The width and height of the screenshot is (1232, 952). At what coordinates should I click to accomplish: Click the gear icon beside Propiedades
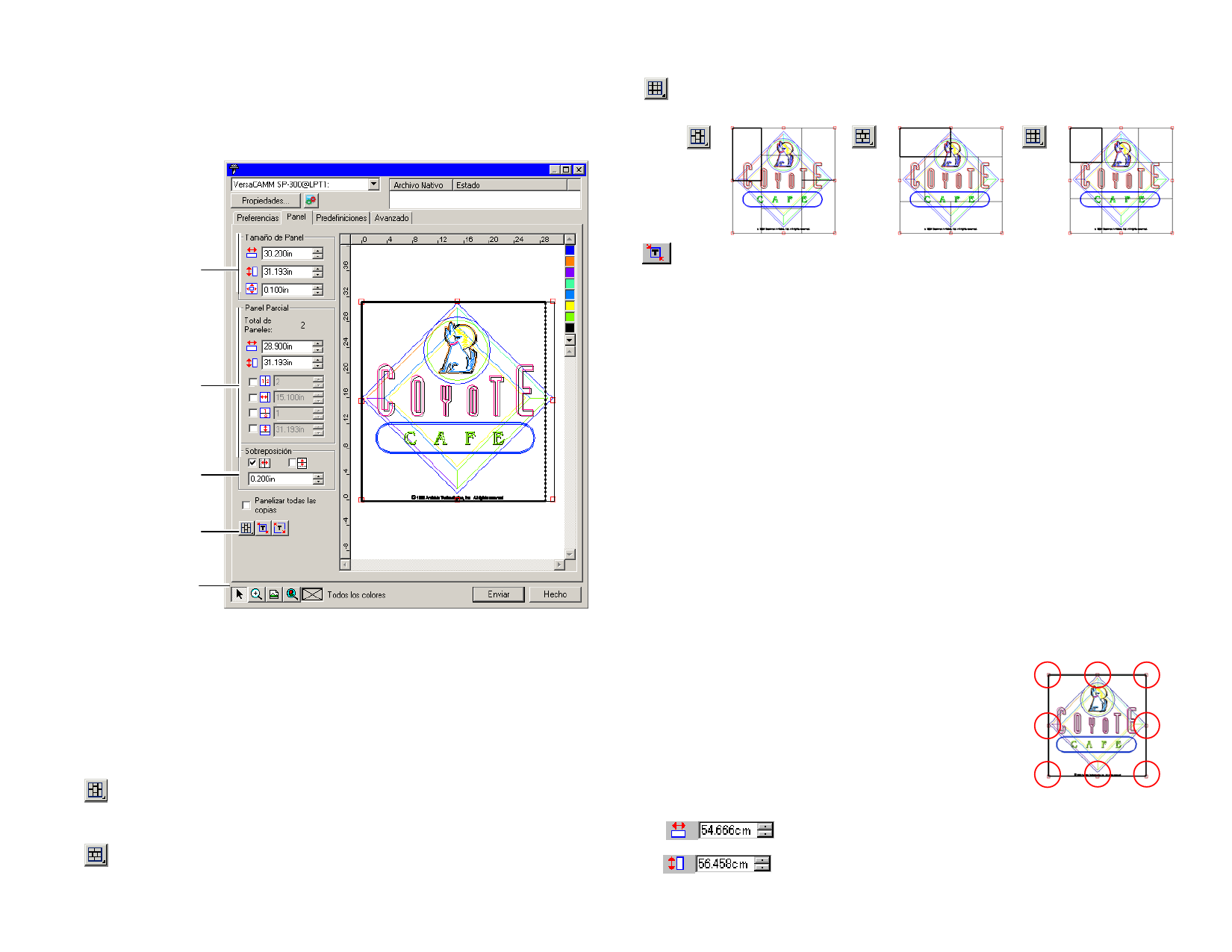click(x=311, y=201)
